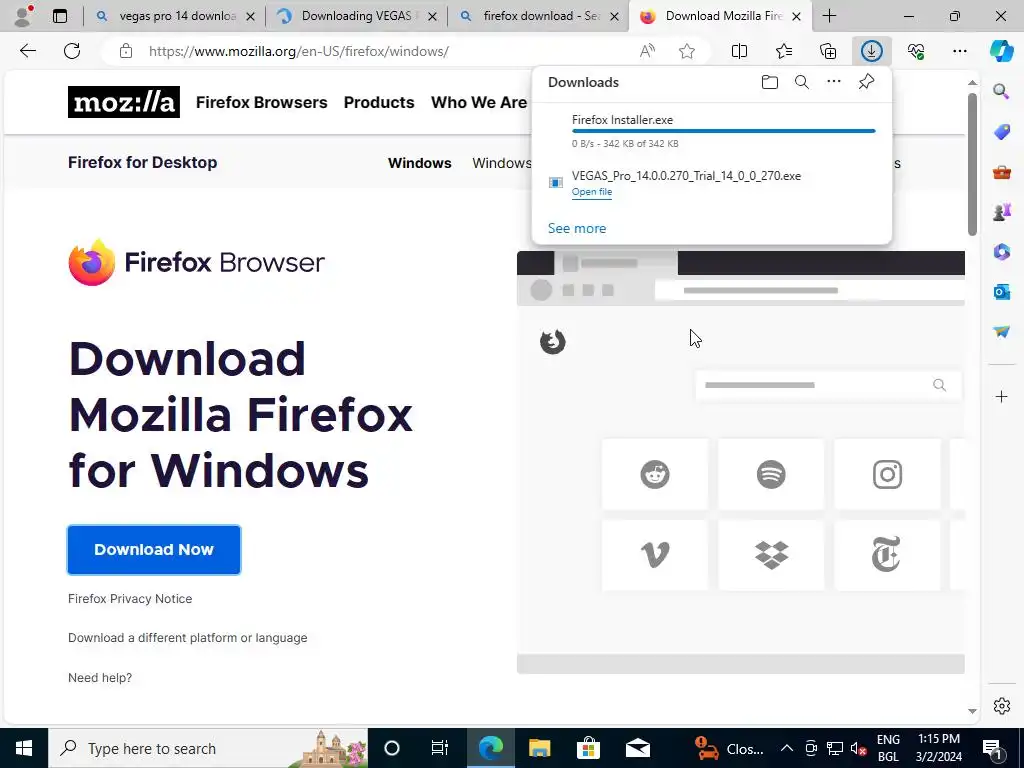Open sidebar Tools briefcase icon
The width and height of the screenshot is (1024, 768).
tap(1001, 172)
